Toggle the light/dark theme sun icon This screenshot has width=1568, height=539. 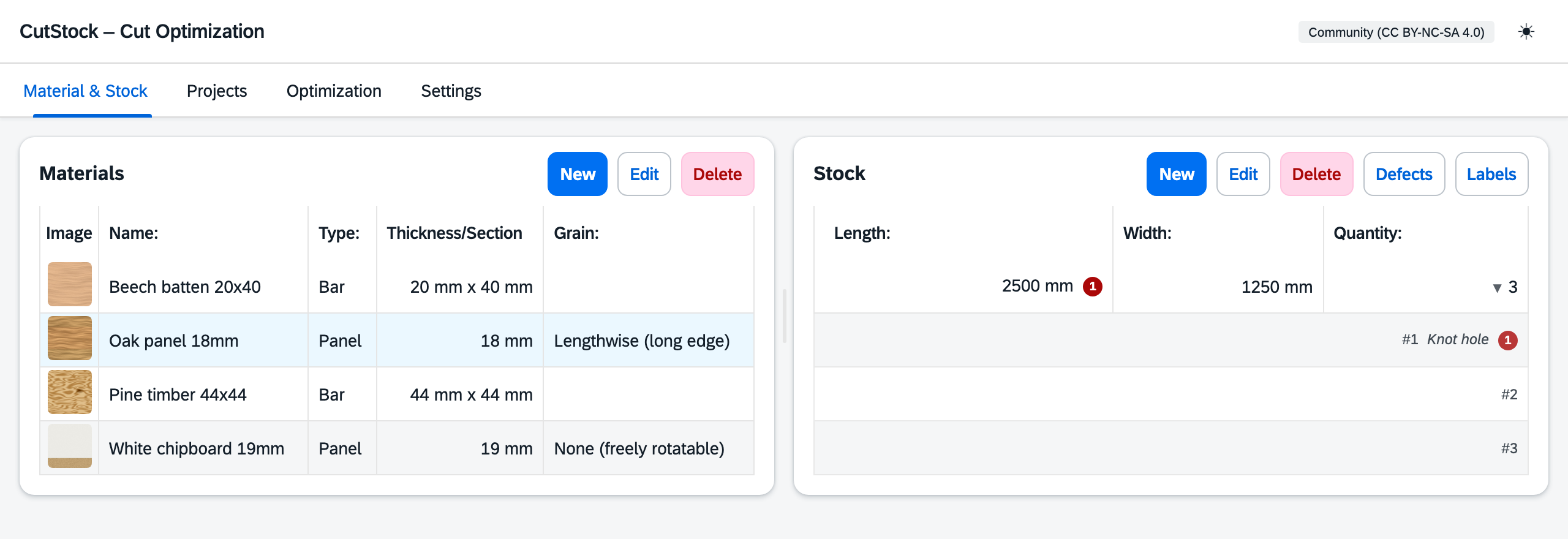1526,32
